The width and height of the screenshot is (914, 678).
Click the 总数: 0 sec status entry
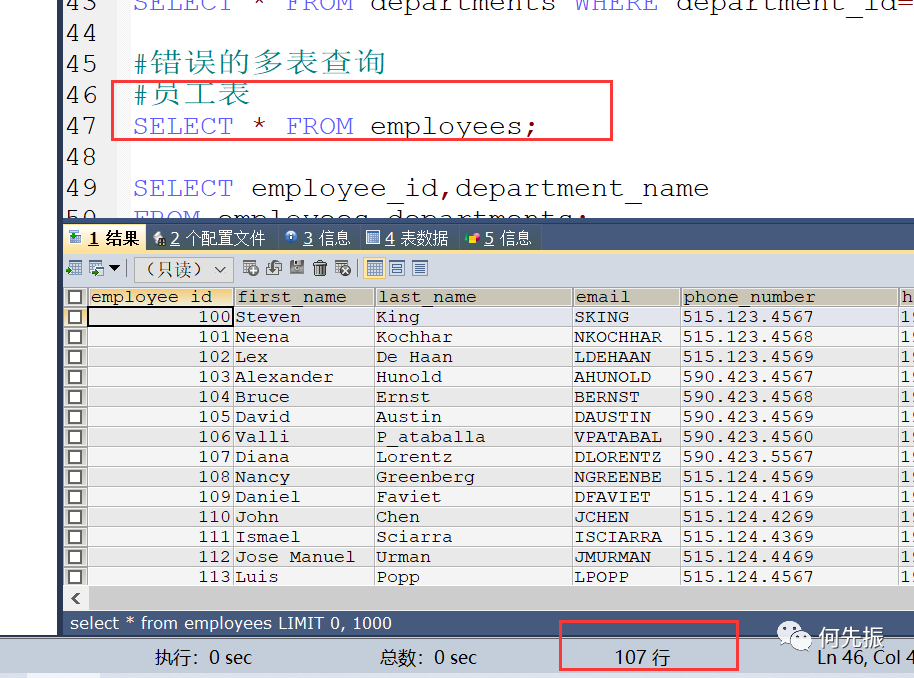tap(428, 658)
